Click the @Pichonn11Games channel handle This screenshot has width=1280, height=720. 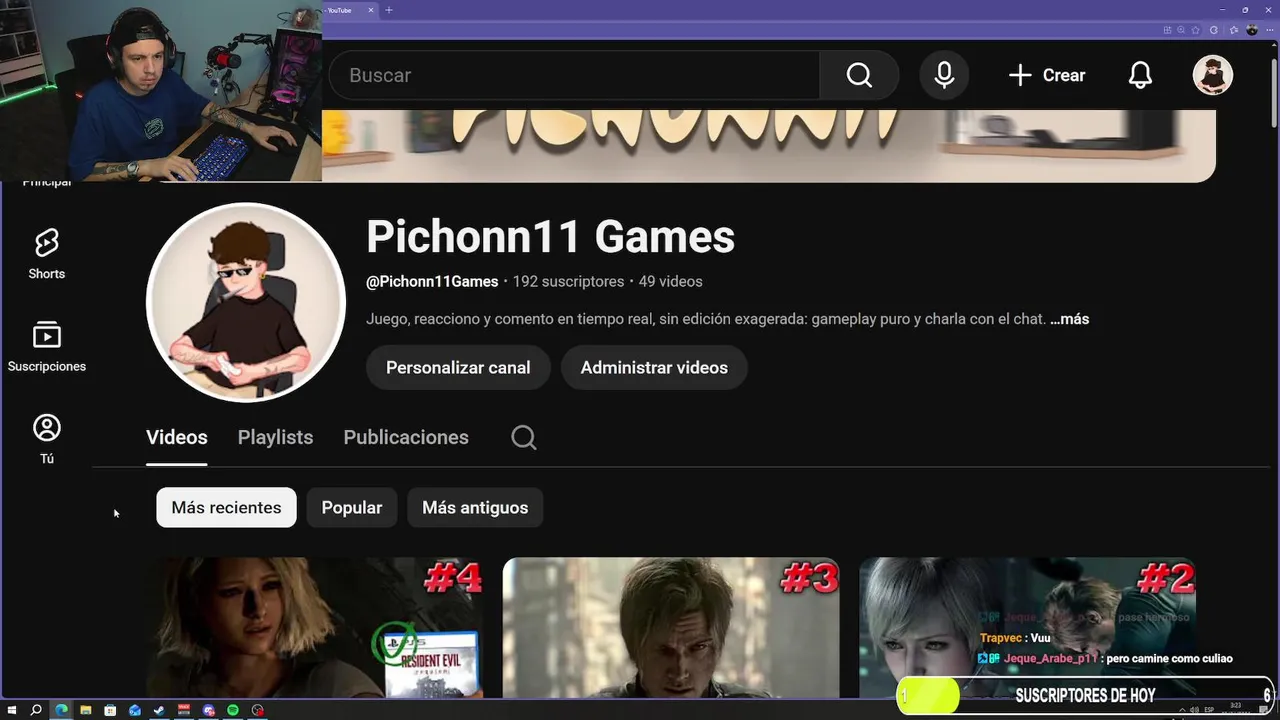pyautogui.click(x=432, y=281)
